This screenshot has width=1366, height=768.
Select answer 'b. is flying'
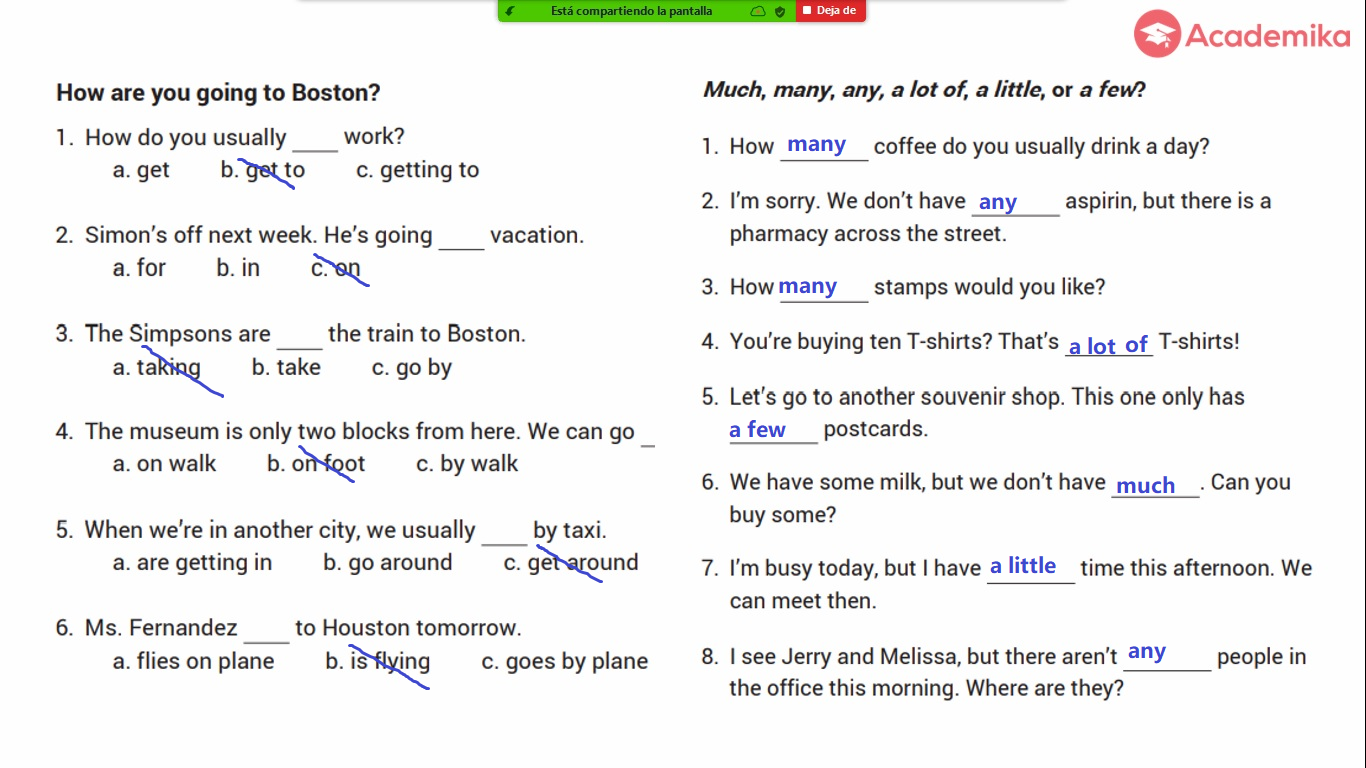coord(377,661)
